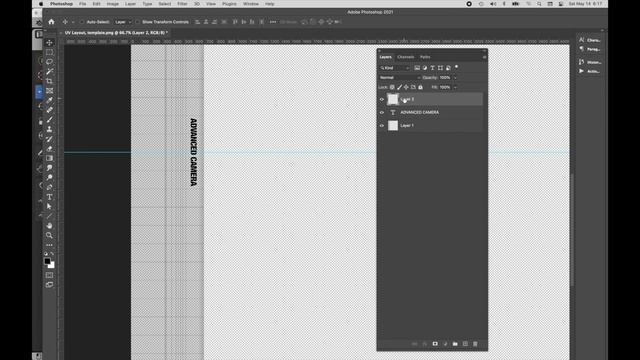Select the Healing Brush tool
The height and width of the screenshot is (360, 640).
coord(49,110)
